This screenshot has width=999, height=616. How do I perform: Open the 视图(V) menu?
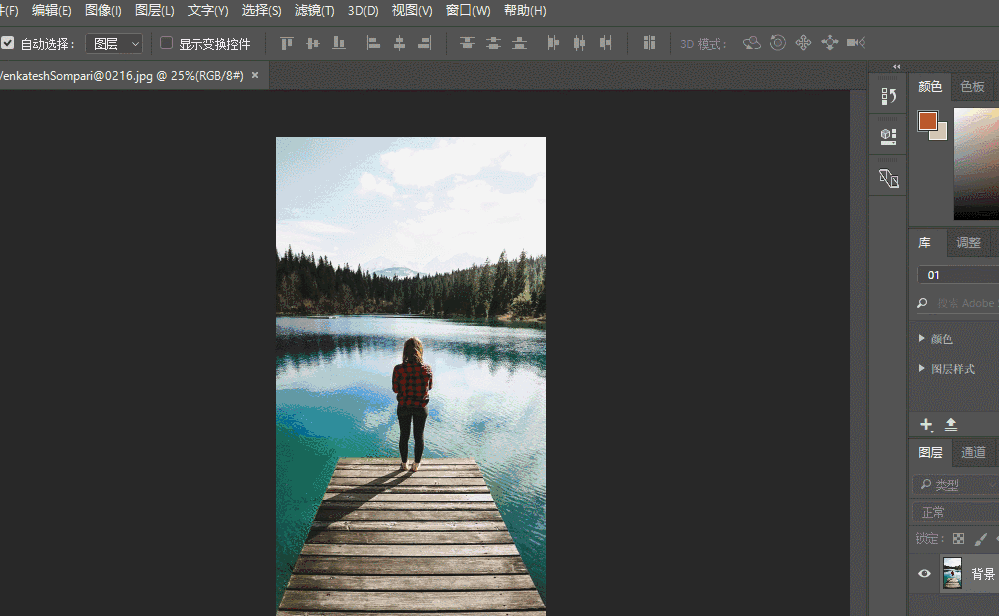(412, 11)
